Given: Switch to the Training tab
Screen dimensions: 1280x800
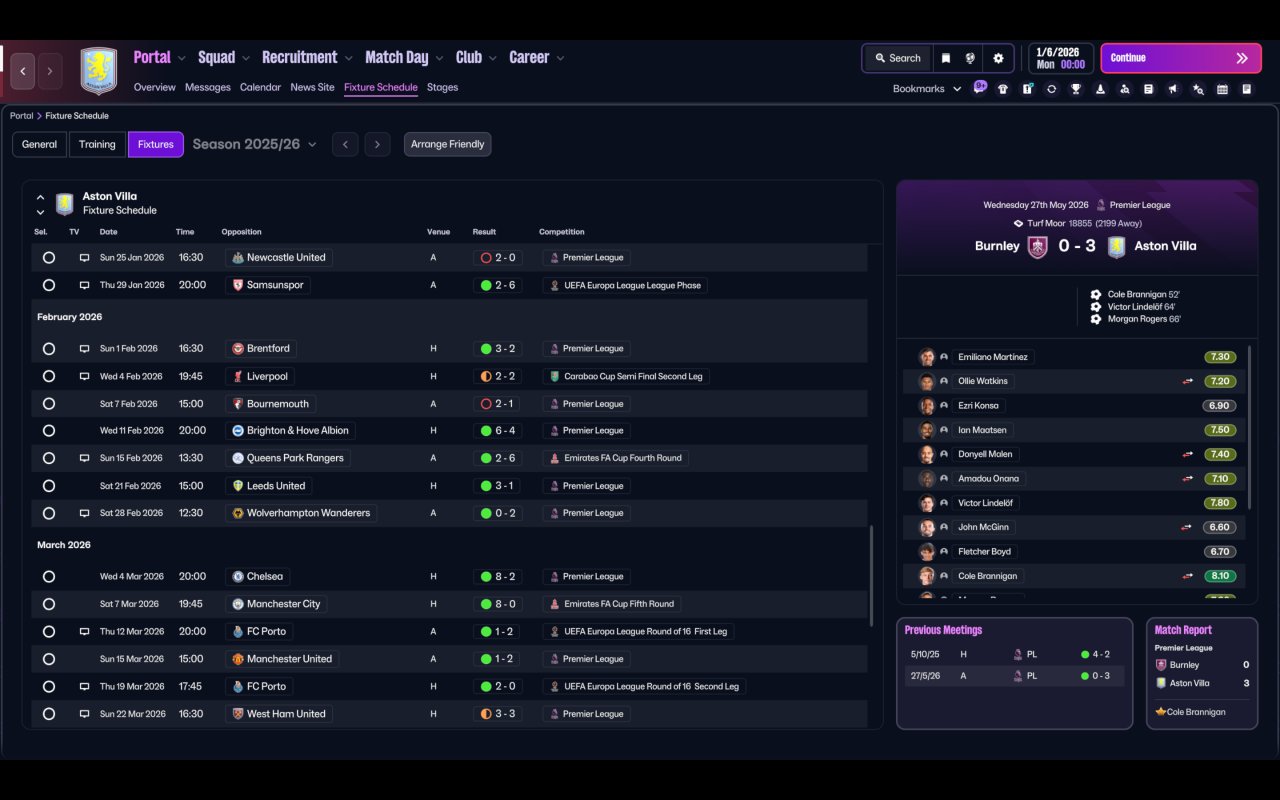Looking at the screenshot, I should (x=97, y=144).
